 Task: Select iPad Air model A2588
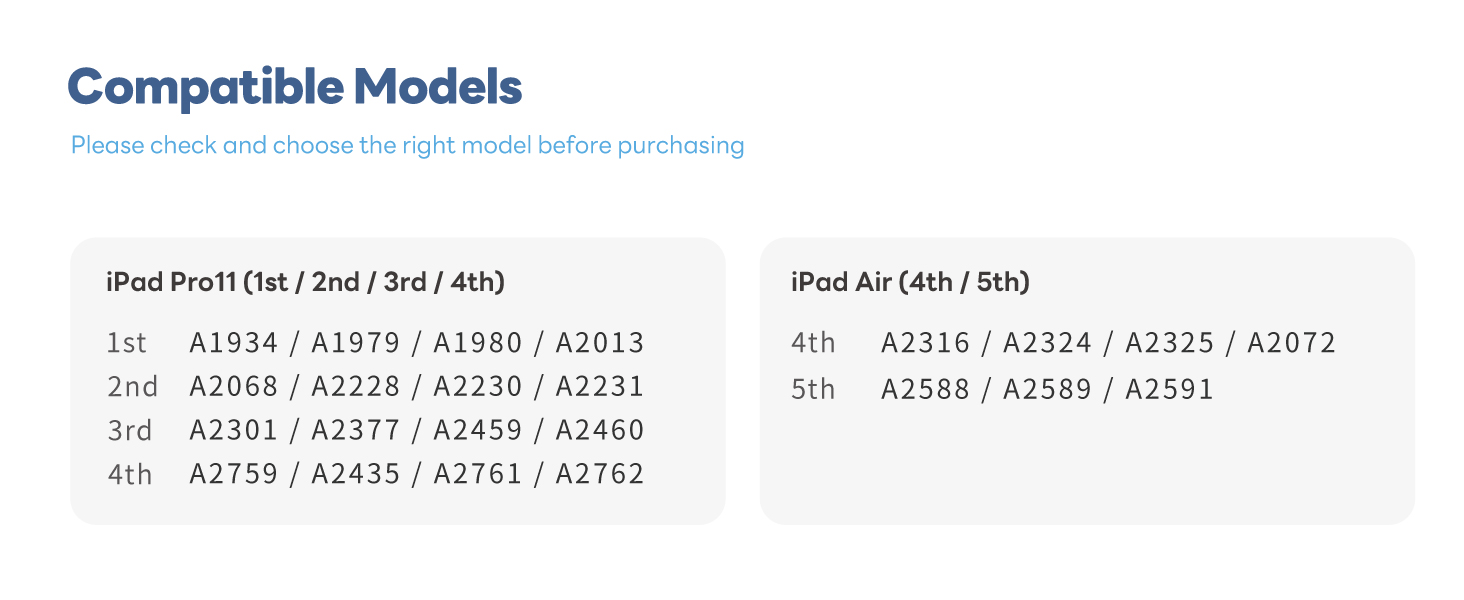[925, 389]
